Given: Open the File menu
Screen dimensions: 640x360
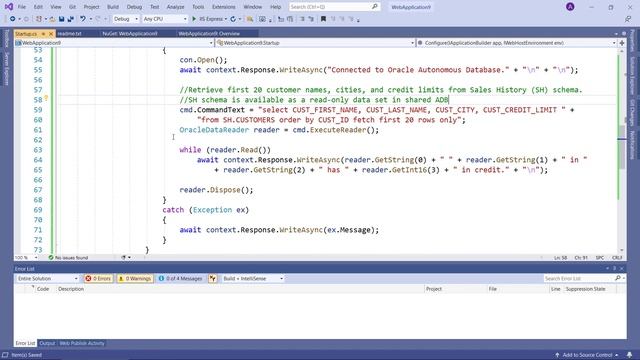Looking at the screenshot, I should 22,7.
